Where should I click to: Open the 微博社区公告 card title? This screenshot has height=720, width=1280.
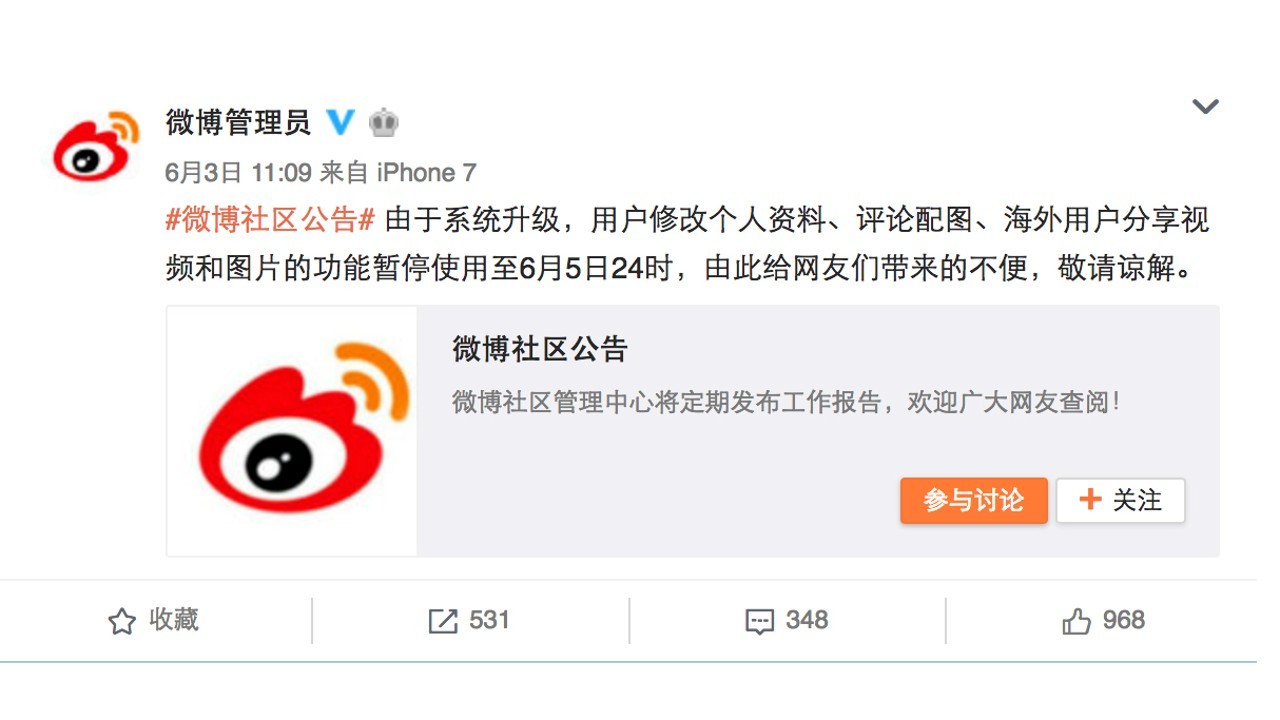click(539, 349)
